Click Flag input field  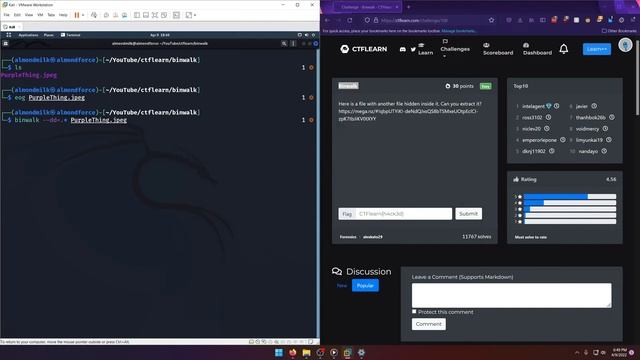[x=404, y=214]
